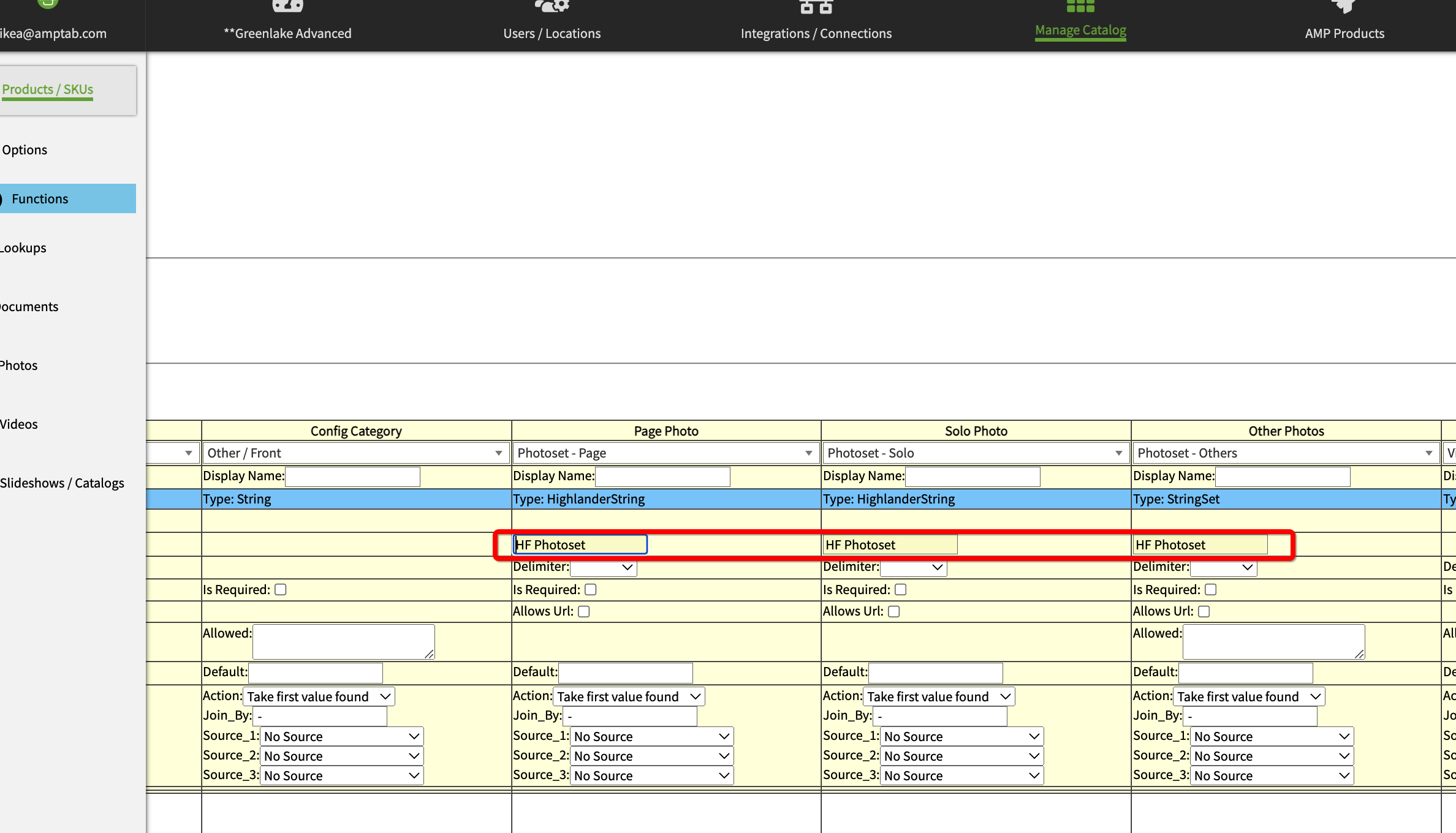The width and height of the screenshot is (1456, 833).
Task: Select Functions in the sidebar
Action: (x=40, y=198)
